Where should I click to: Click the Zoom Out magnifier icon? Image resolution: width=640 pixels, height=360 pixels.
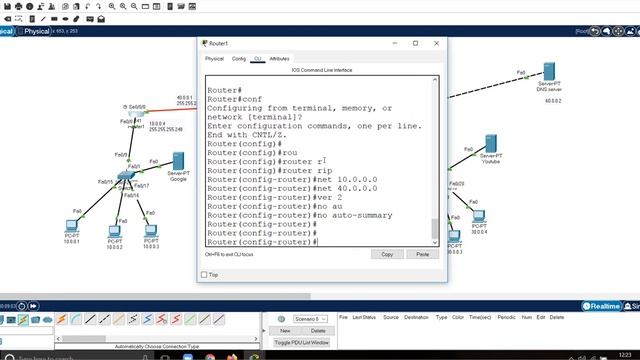[134, 7]
